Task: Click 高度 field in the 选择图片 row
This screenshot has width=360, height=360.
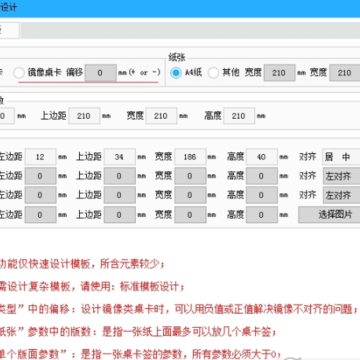Action: 262,215
